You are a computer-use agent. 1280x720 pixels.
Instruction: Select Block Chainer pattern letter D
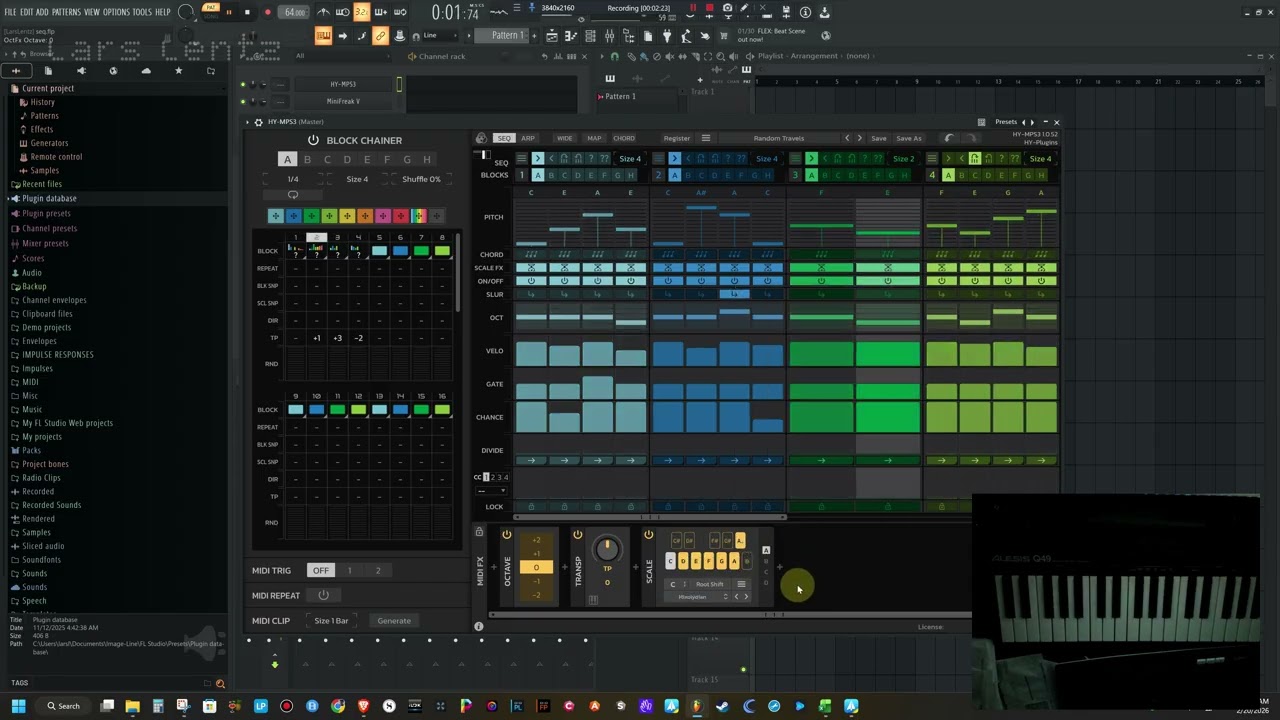click(347, 160)
